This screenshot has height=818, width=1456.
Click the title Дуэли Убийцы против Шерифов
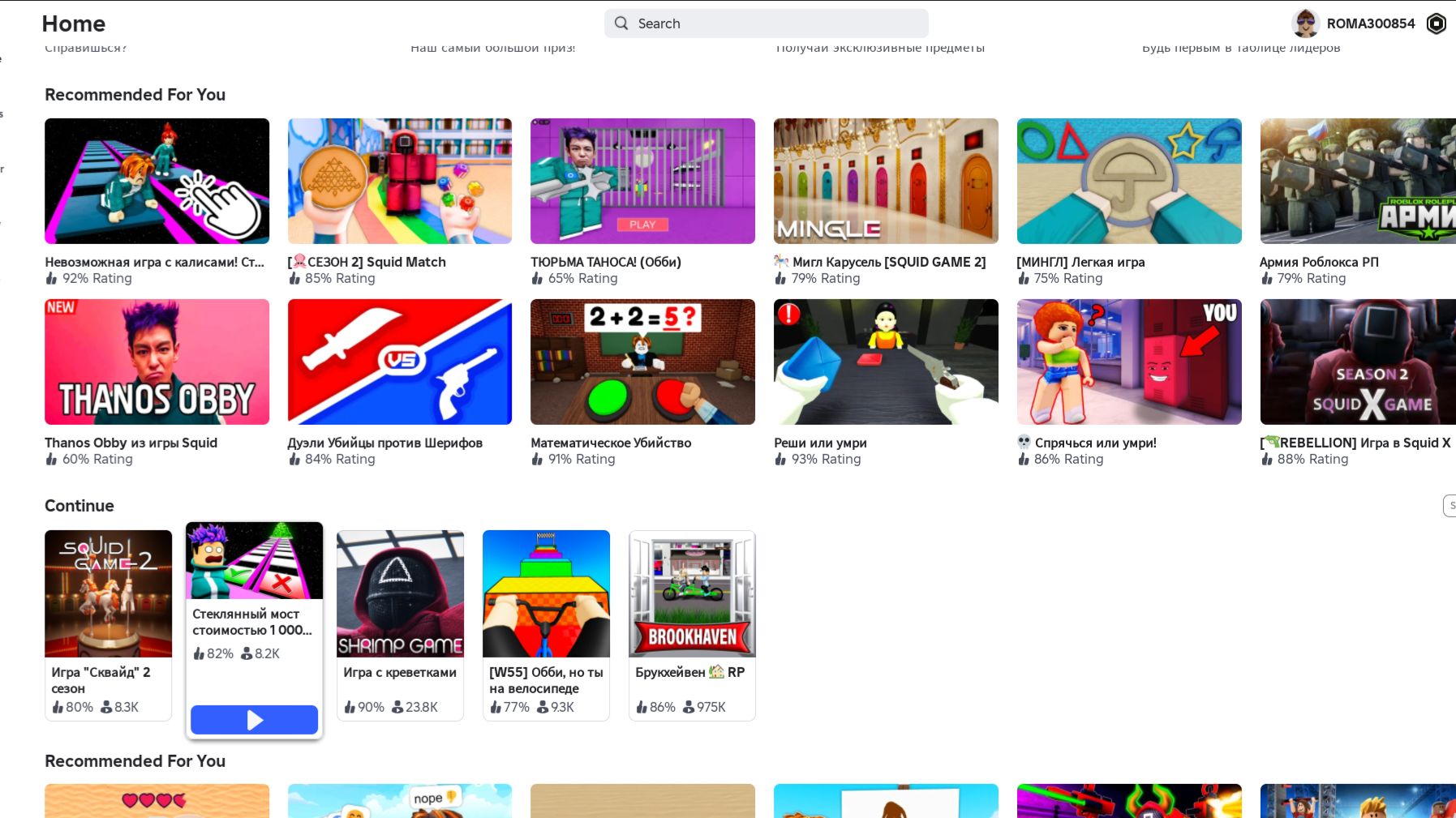[385, 443]
